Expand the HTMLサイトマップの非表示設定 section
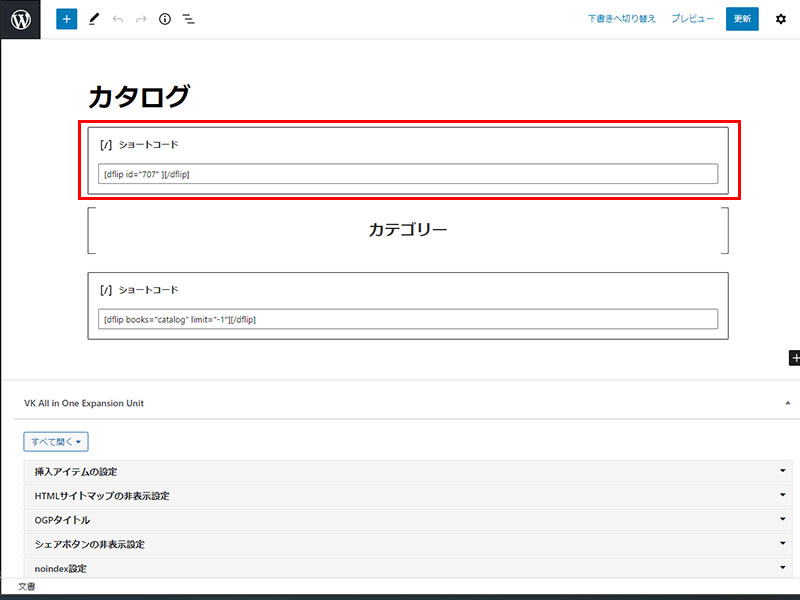The image size is (800, 600). coord(406,495)
